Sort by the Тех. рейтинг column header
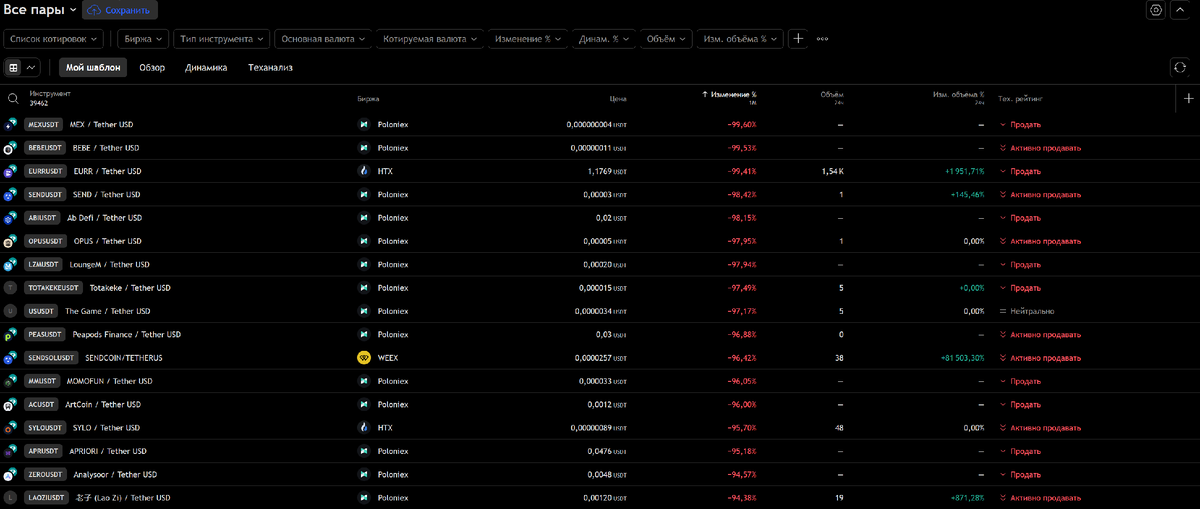 click(x=1021, y=98)
